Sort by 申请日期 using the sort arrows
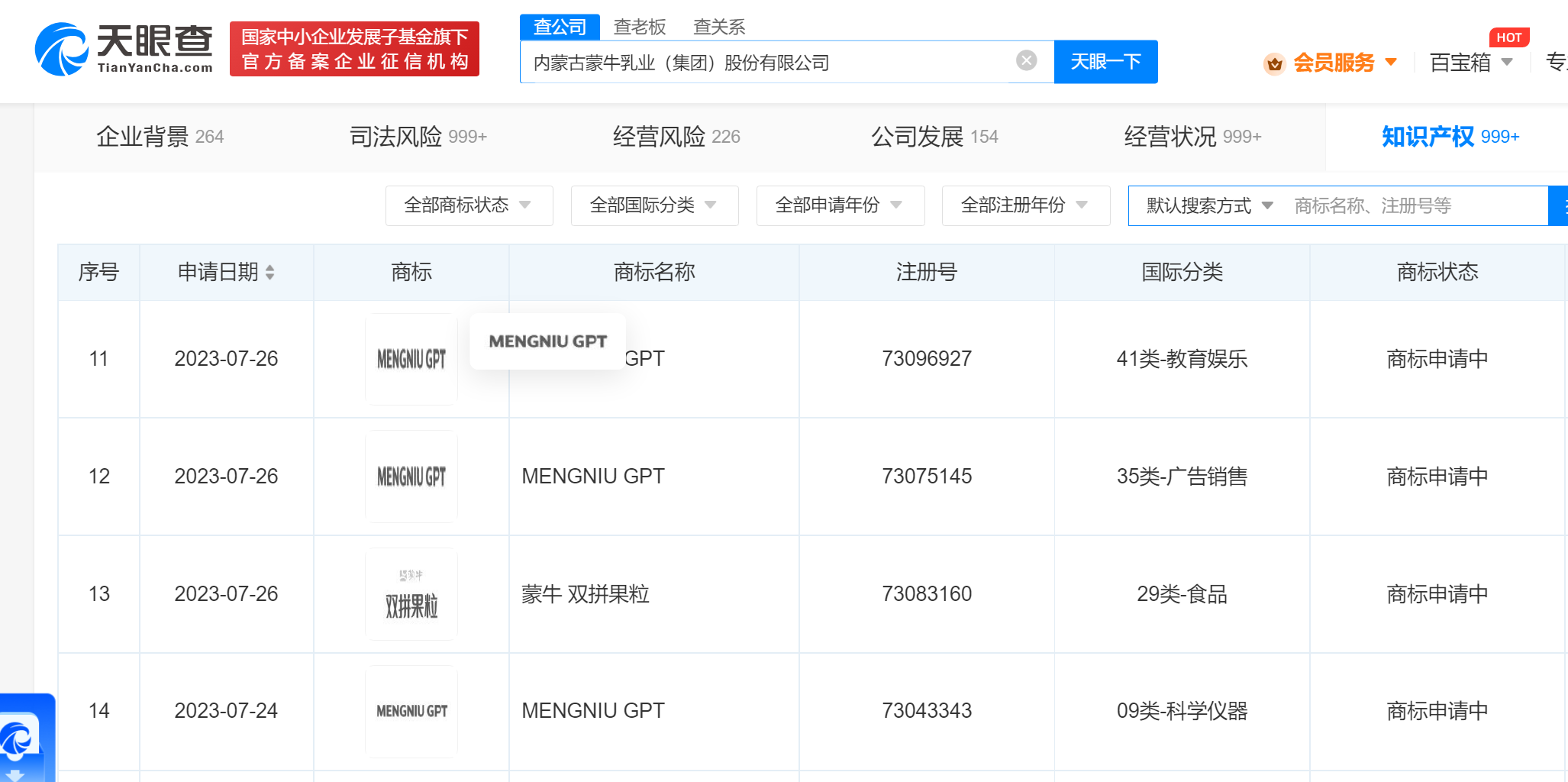 click(x=269, y=272)
